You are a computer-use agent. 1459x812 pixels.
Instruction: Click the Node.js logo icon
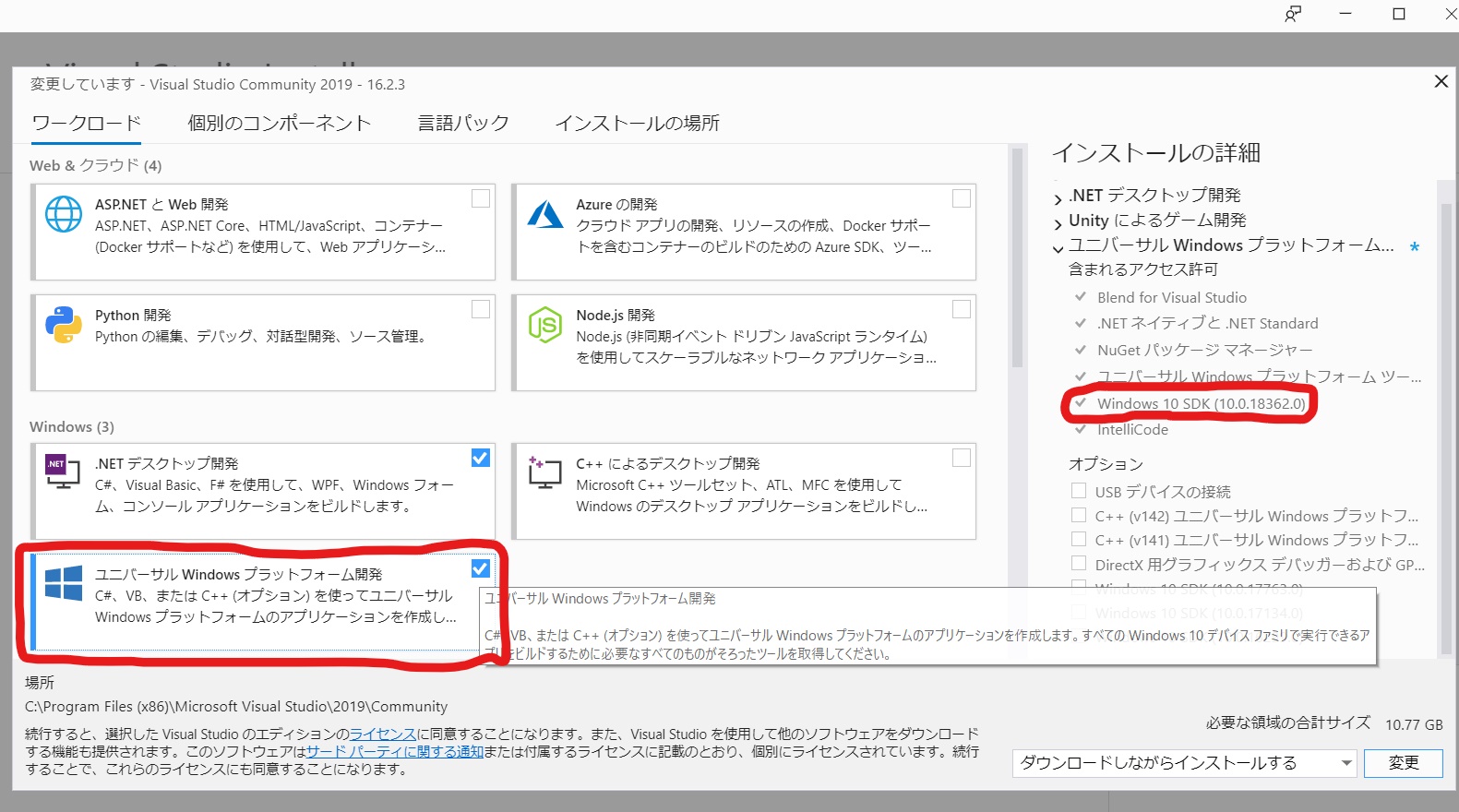(545, 325)
